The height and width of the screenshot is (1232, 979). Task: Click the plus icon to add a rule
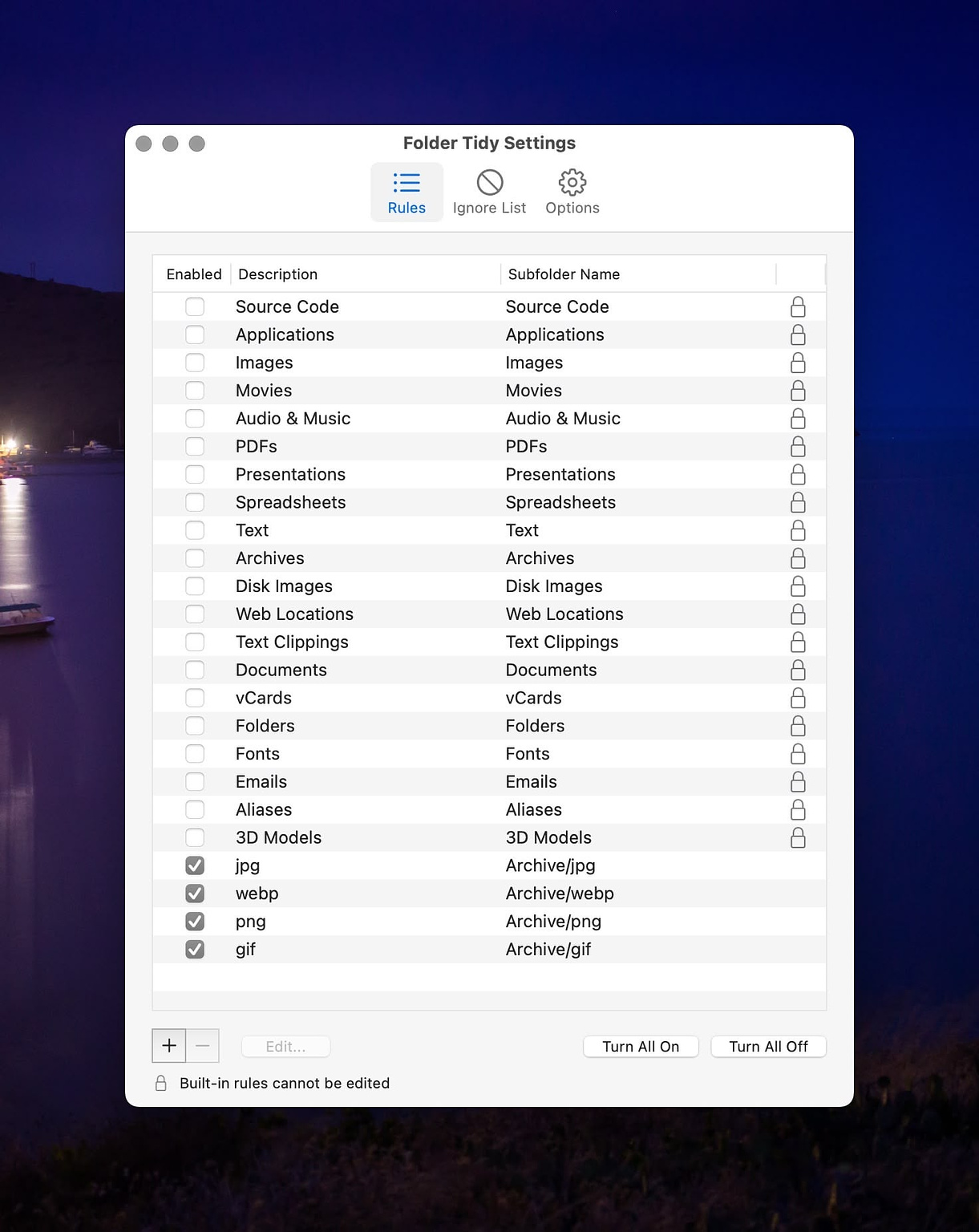pos(168,1046)
